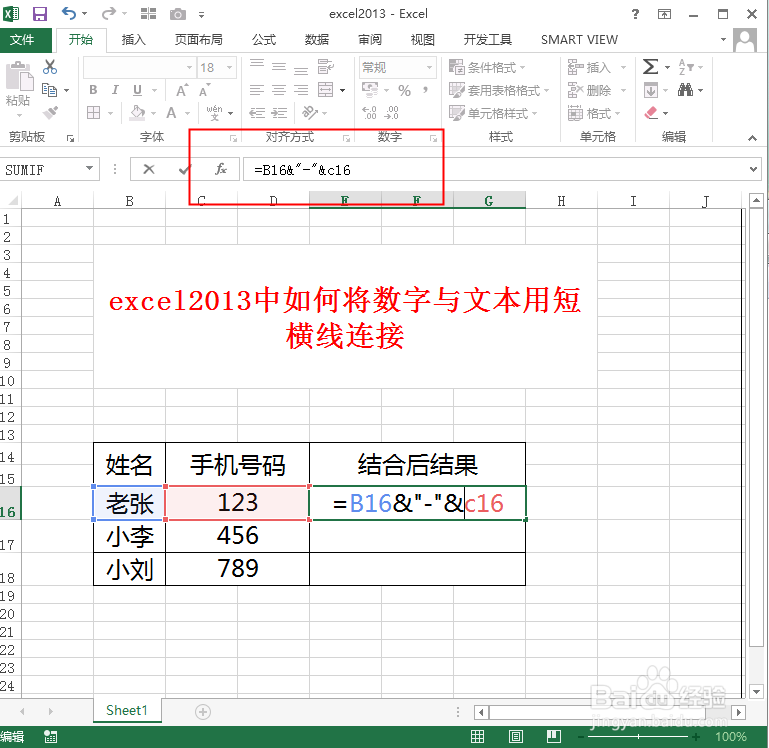This screenshot has height=748, width=769.
Task: Toggle the macro recording icon in status bar
Action: tap(51, 736)
